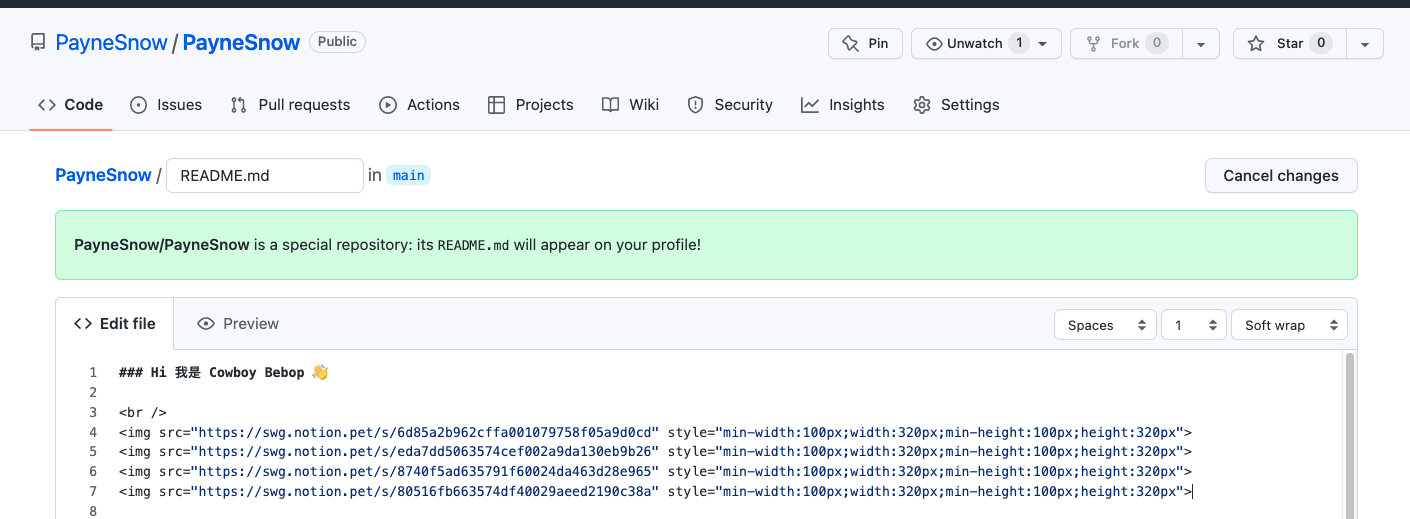Expand the Star lists dropdown arrow

pos(1365,44)
